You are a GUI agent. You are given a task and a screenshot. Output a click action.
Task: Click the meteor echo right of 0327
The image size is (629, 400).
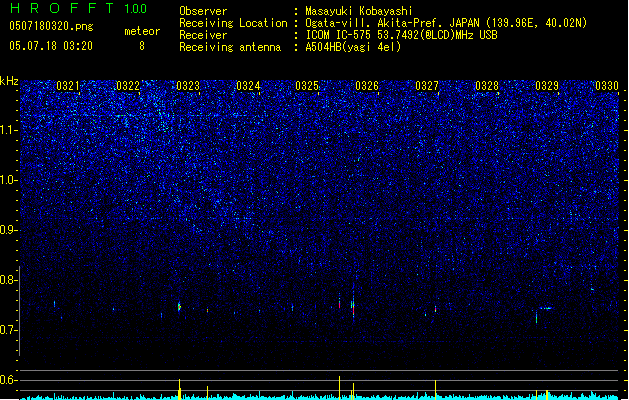point(435,309)
